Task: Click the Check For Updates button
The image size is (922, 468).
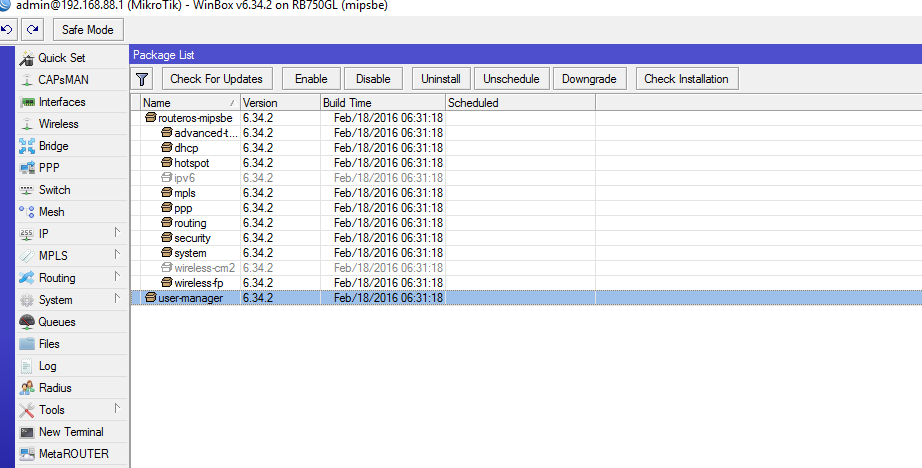Action: tap(216, 79)
